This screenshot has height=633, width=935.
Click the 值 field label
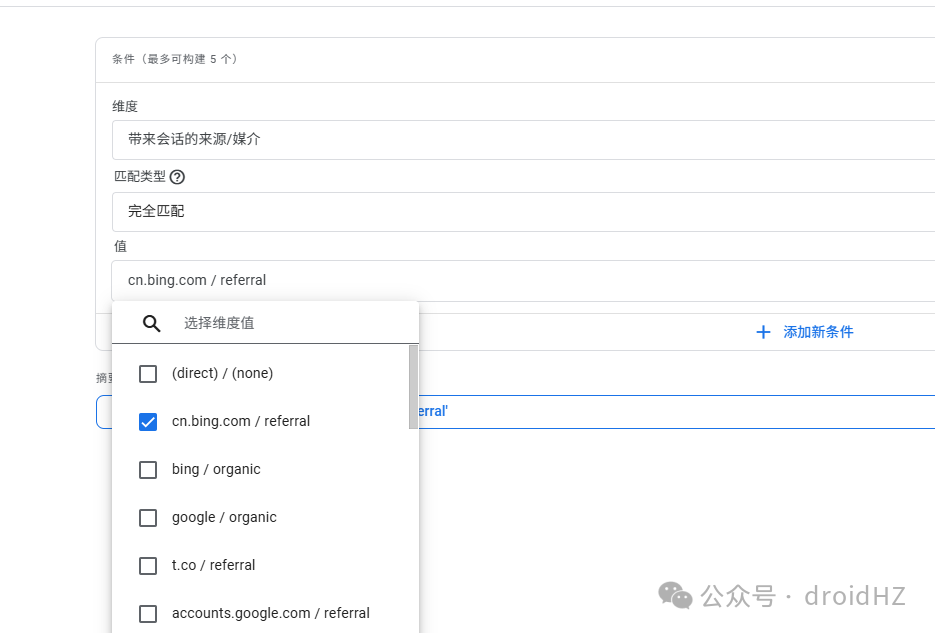point(120,246)
